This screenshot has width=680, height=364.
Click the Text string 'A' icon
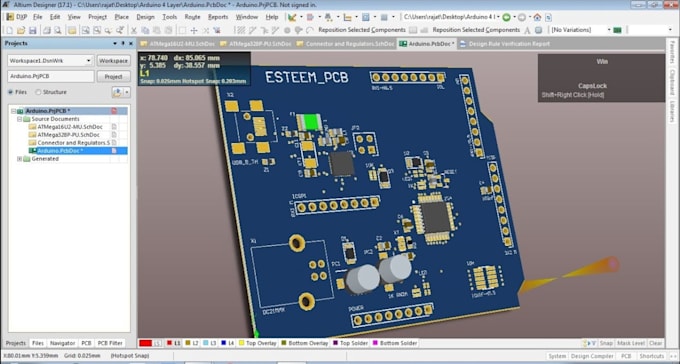(x=527, y=30)
